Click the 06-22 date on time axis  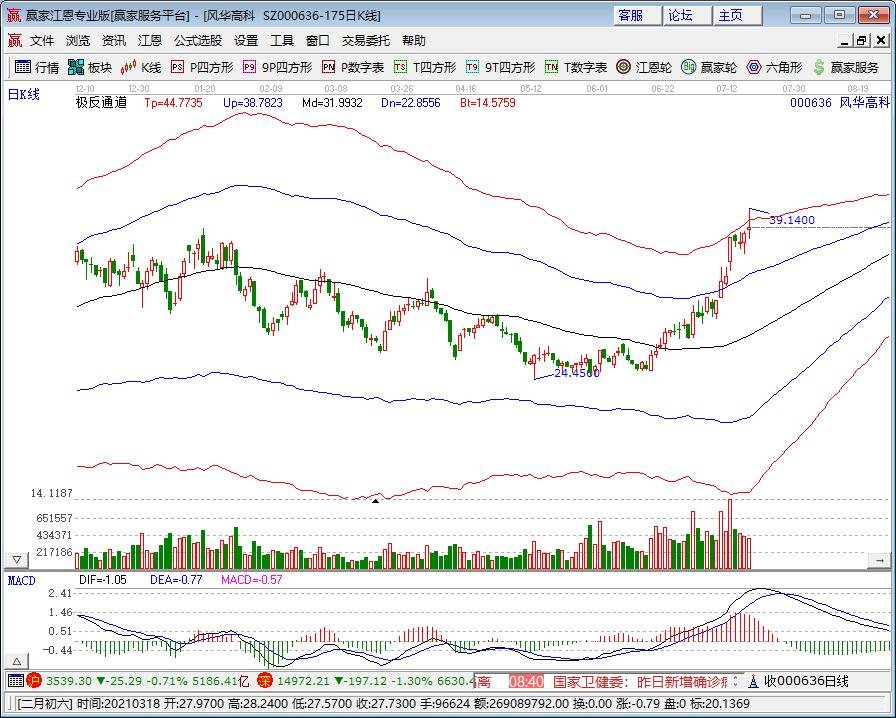coord(662,89)
